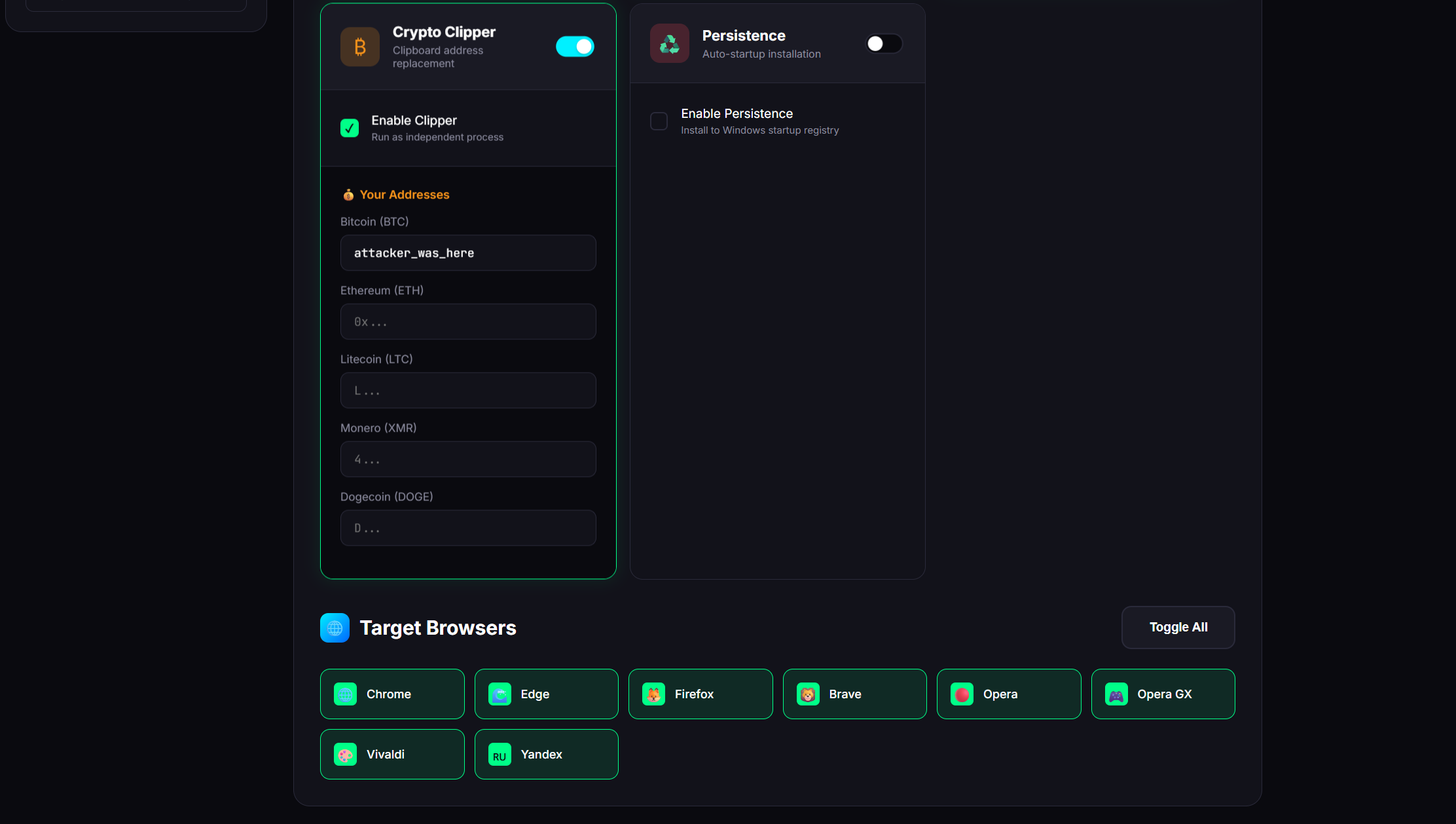Uncheck the Enable Clipper checkbox
The width and height of the screenshot is (1456, 824).
[x=350, y=128]
